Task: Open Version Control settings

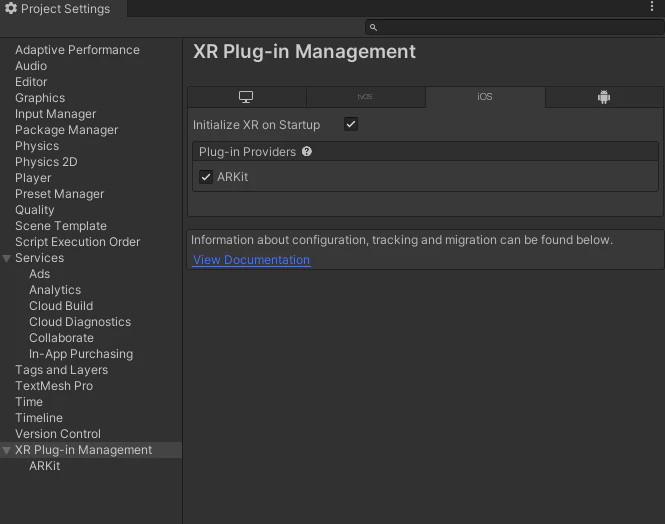Action: coord(58,434)
